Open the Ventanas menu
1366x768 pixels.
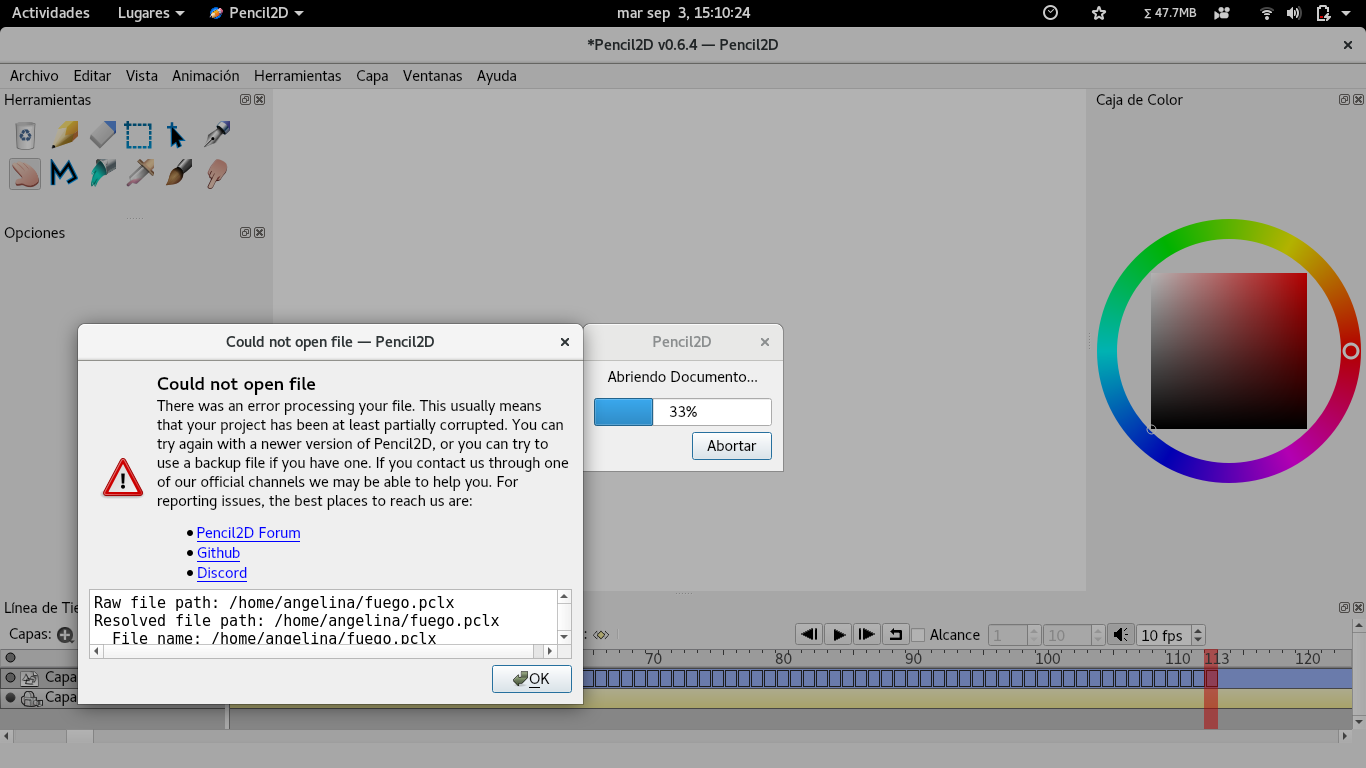432,76
